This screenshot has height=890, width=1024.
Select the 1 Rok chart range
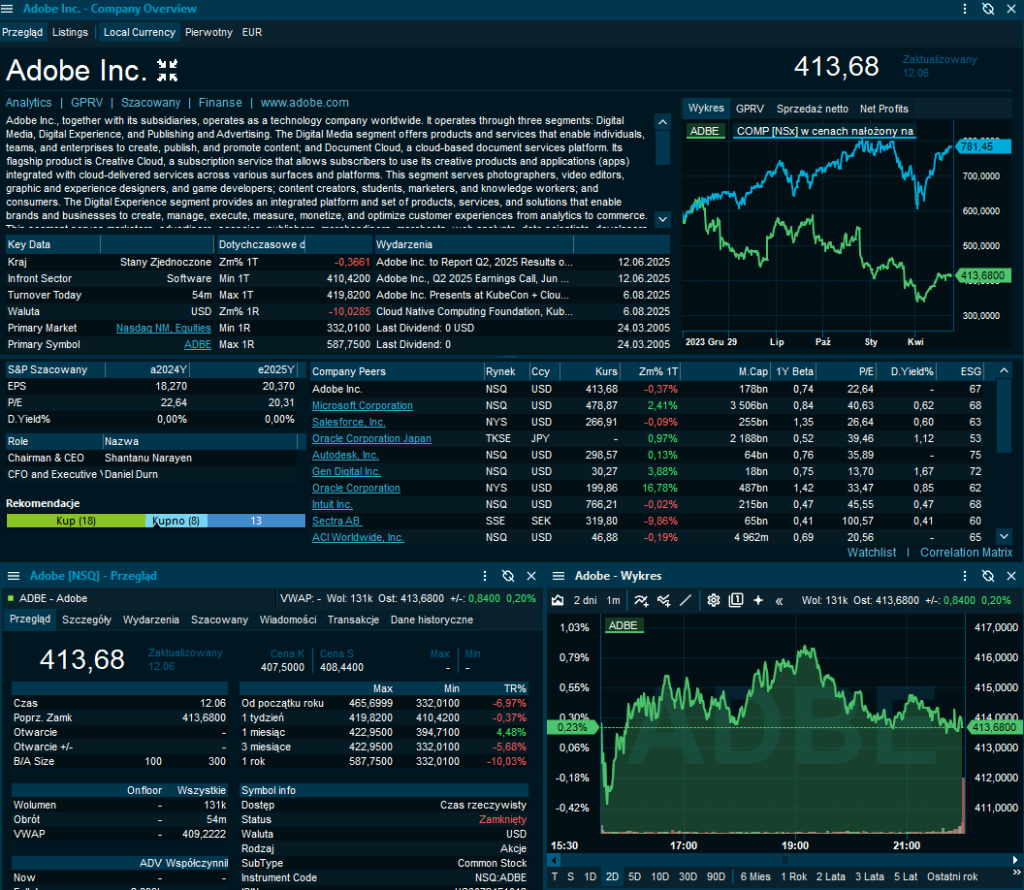coord(794,876)
